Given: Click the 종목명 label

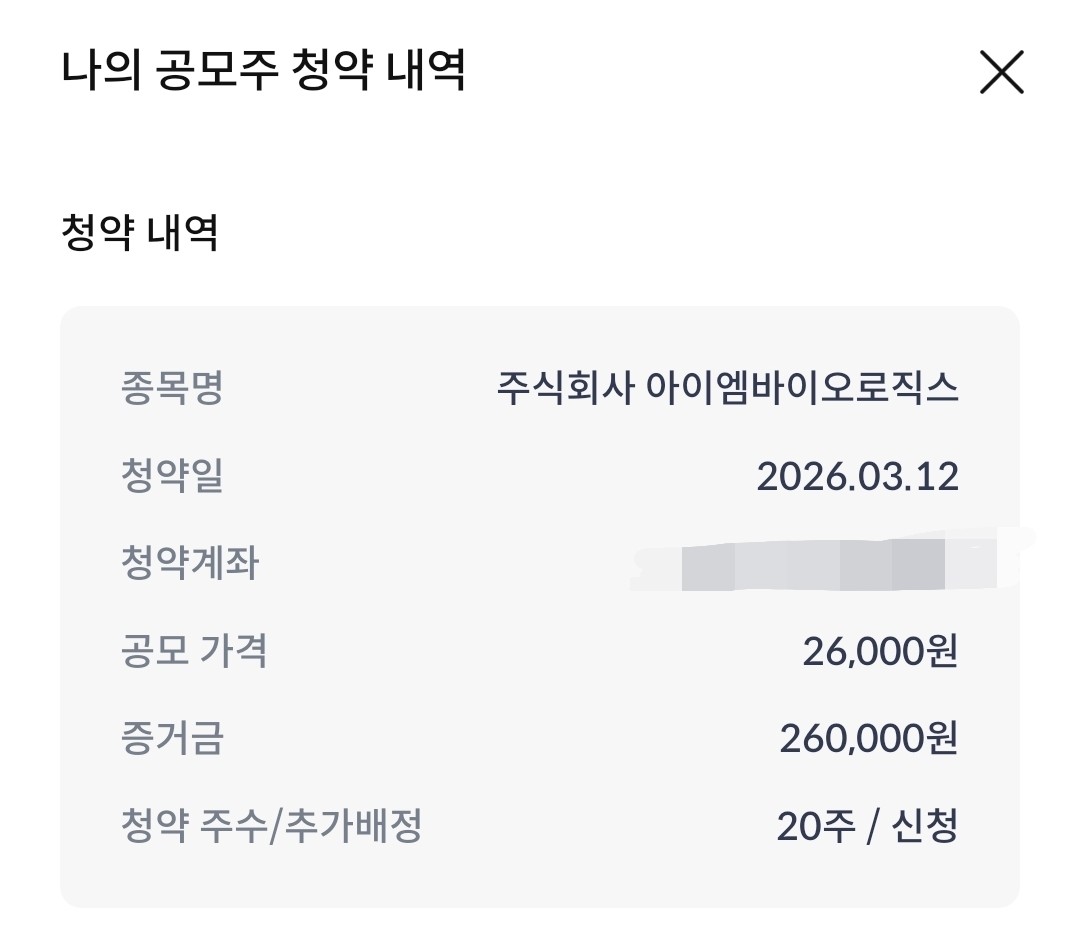Looking at the screenshot, I should [171, 388].
